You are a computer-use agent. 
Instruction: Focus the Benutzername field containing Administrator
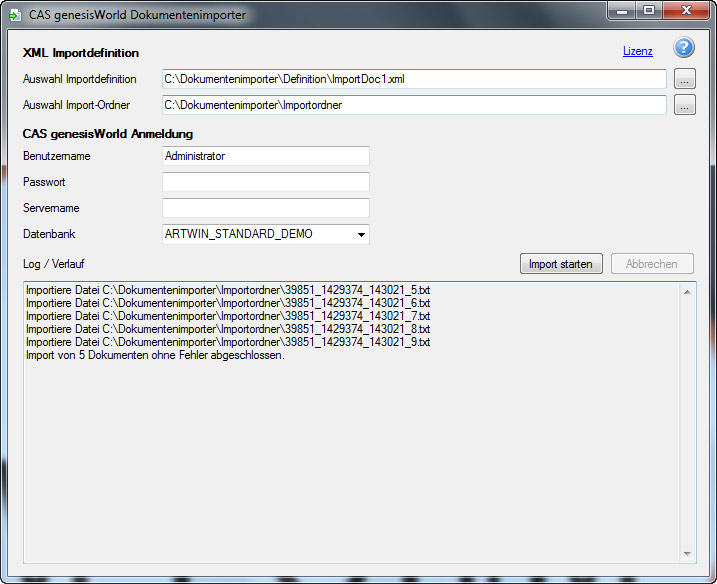point(266,156)
